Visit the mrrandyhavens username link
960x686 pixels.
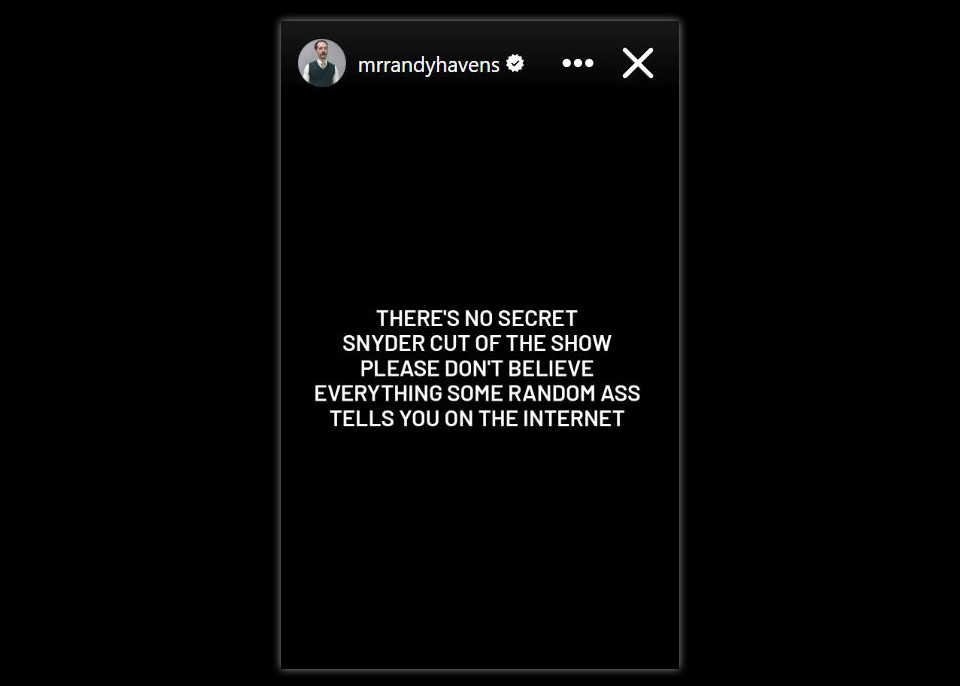[429, 64]
